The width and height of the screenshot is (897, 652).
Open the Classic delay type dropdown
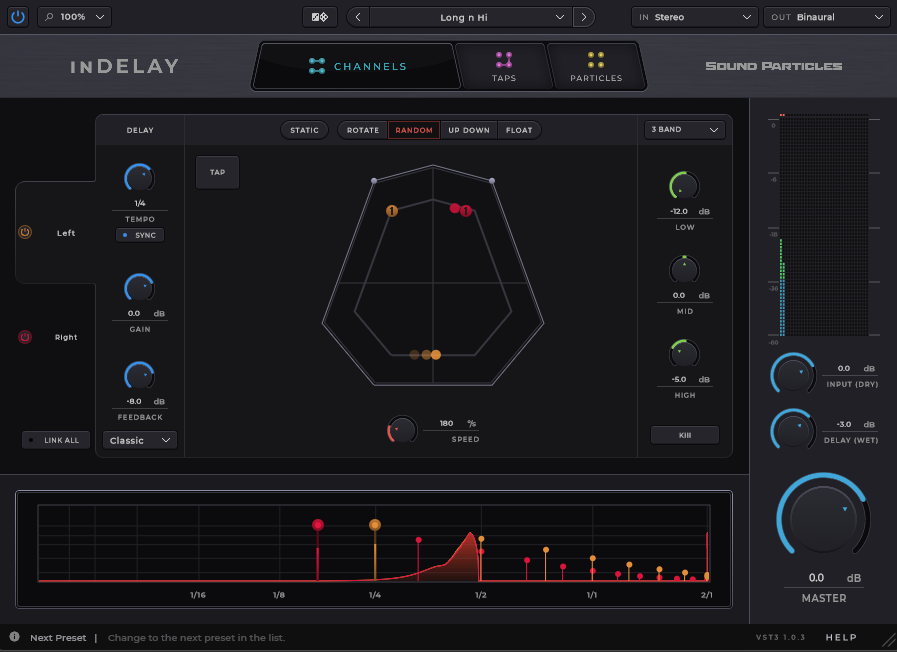(x=140, y=440)
